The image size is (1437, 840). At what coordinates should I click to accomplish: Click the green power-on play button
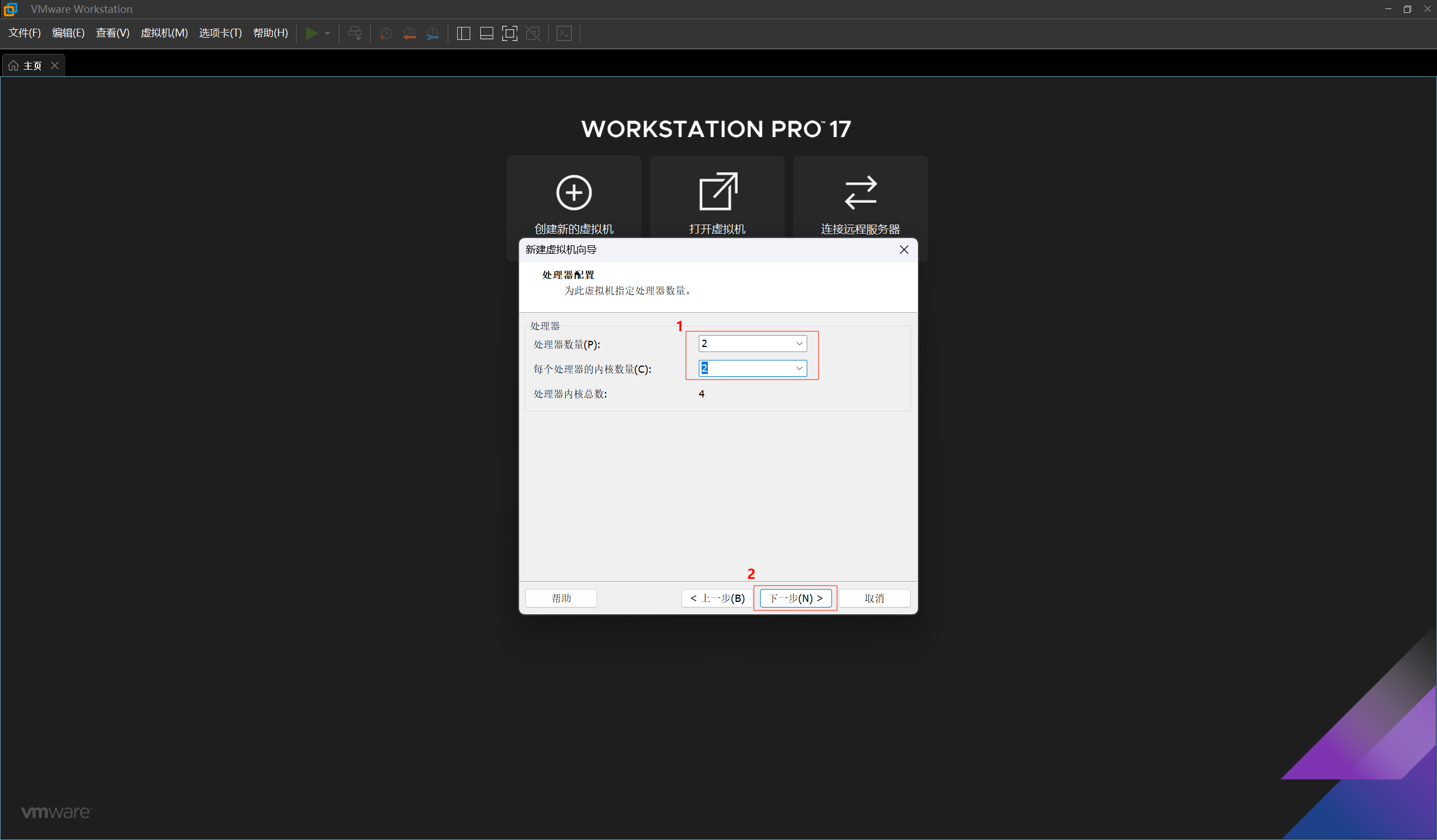[x=311, y=34]
